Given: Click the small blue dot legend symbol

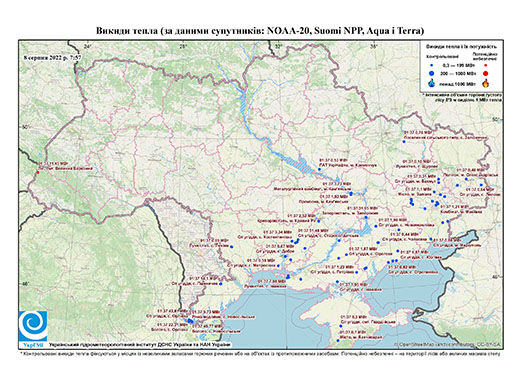Looking at the screenshot, I should tap(431, 66).
